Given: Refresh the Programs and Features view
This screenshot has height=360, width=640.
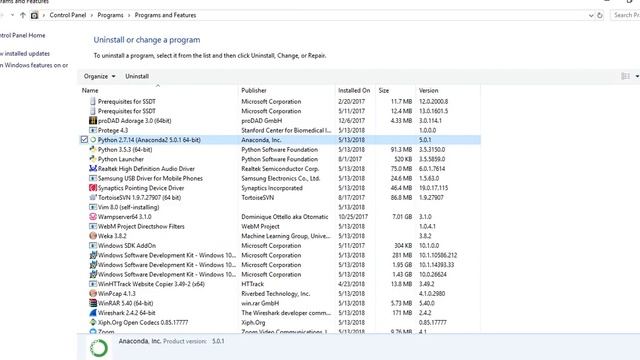Looking at the screenshot, I should [600, 15].
